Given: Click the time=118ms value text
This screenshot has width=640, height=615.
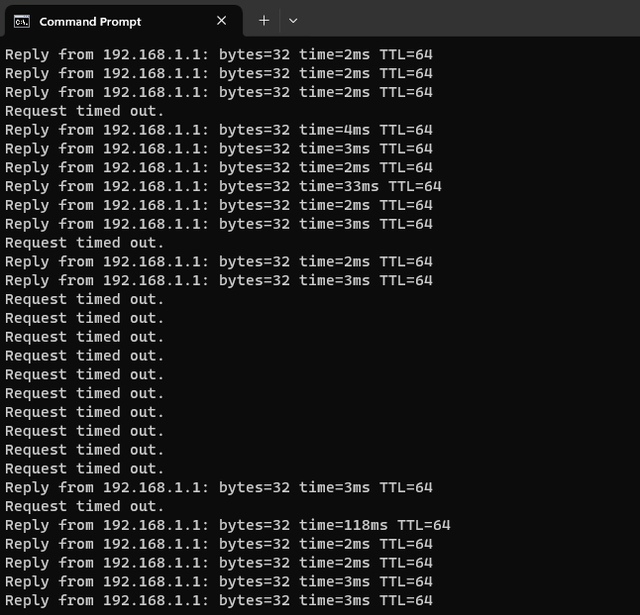Looking at the screenshot, I should [343, 525].
